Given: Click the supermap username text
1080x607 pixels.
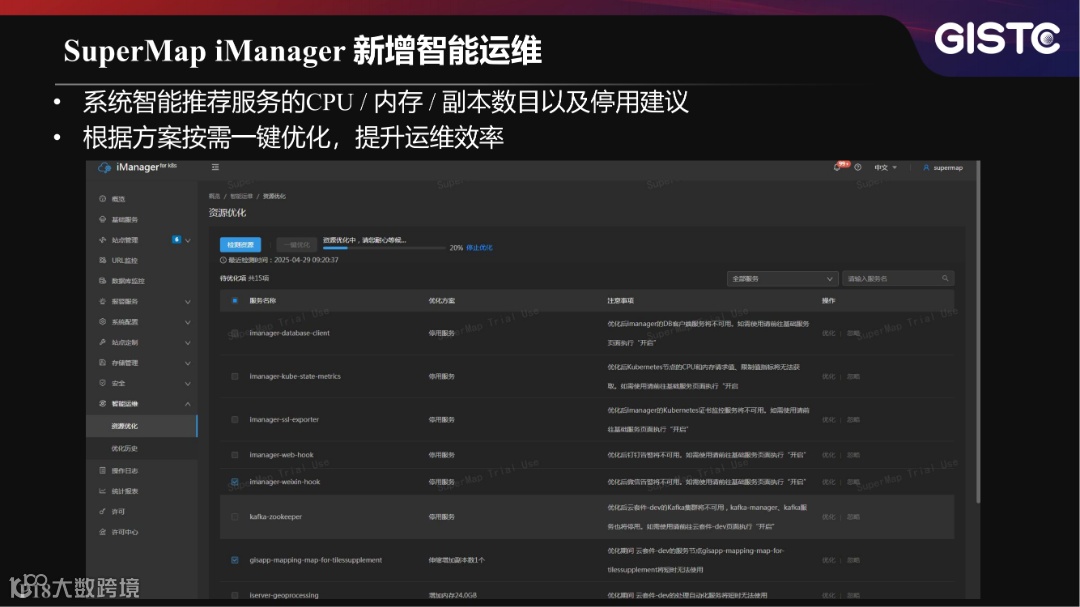Looking at the screenshot, I should coord(948,167).
